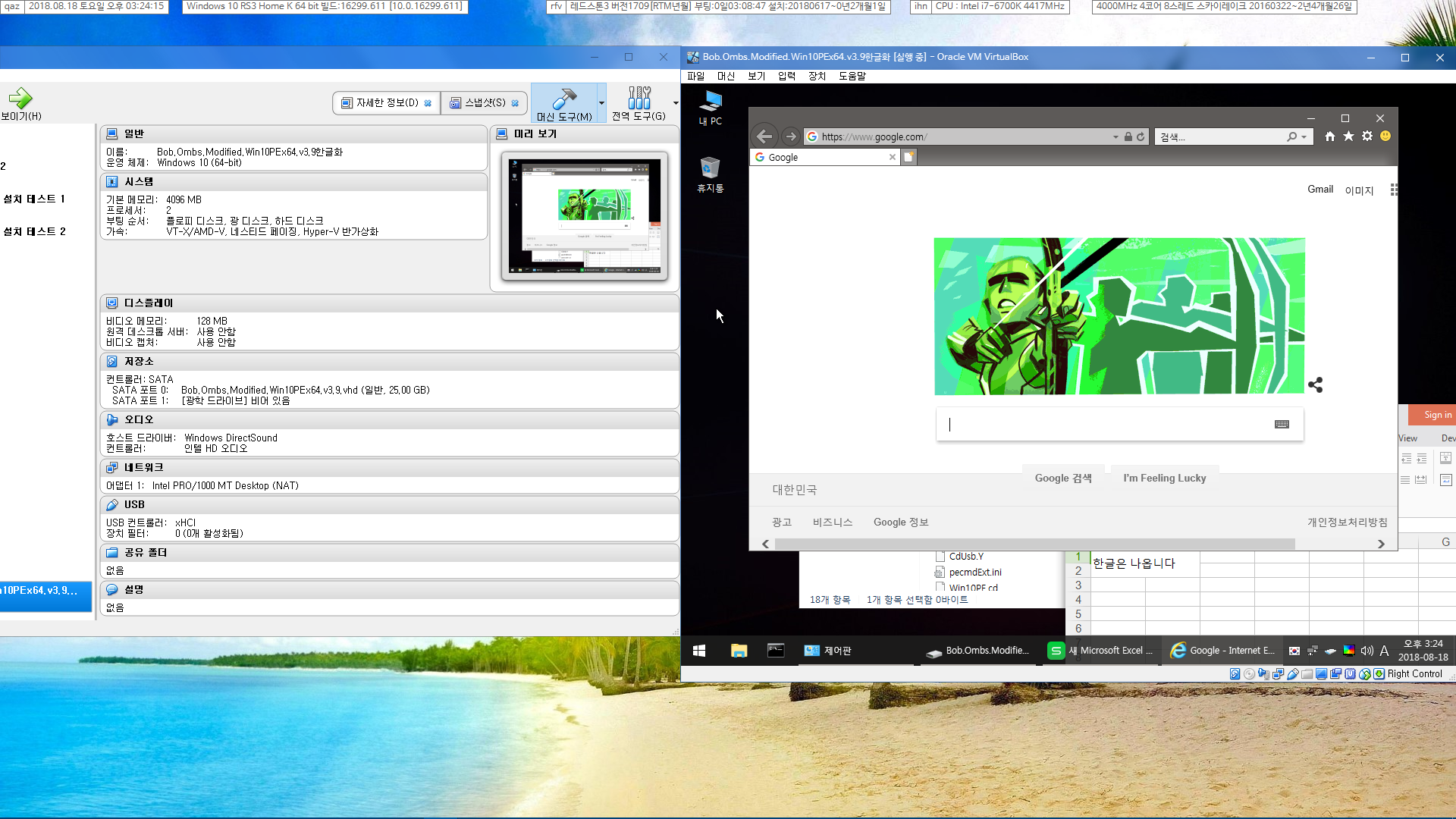Close the 자세한 정보(D) tab with its x
Viewport: 1456px width, 819px height.
[x=428, y=103]
